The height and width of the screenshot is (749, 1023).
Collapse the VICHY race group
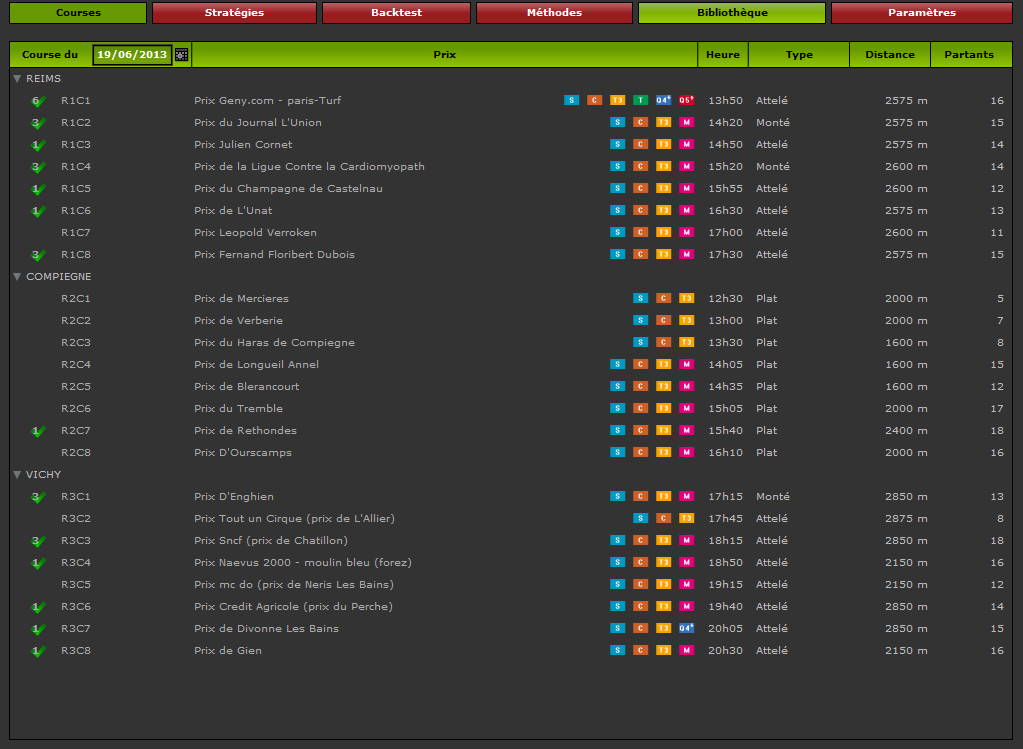(17, 474)
